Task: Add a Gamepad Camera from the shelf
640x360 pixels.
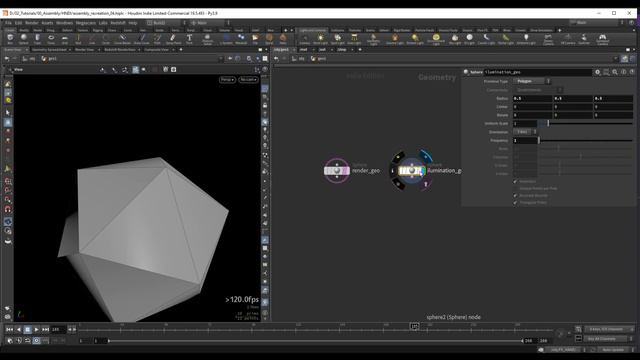Action: (x=602, y=39)
